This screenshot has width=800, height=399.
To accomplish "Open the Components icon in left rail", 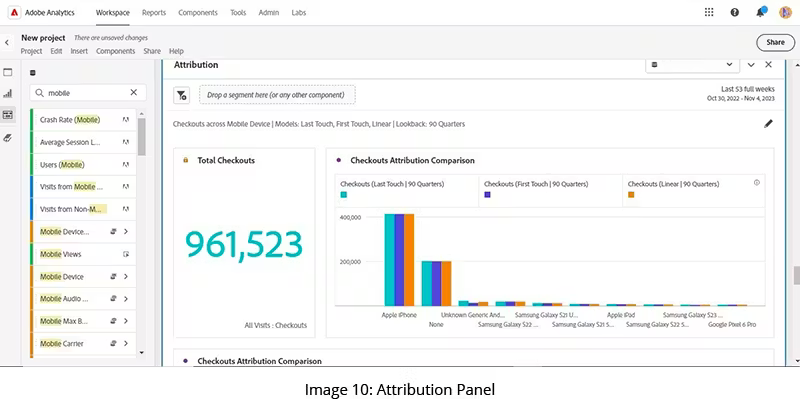I will pos(8,115).
